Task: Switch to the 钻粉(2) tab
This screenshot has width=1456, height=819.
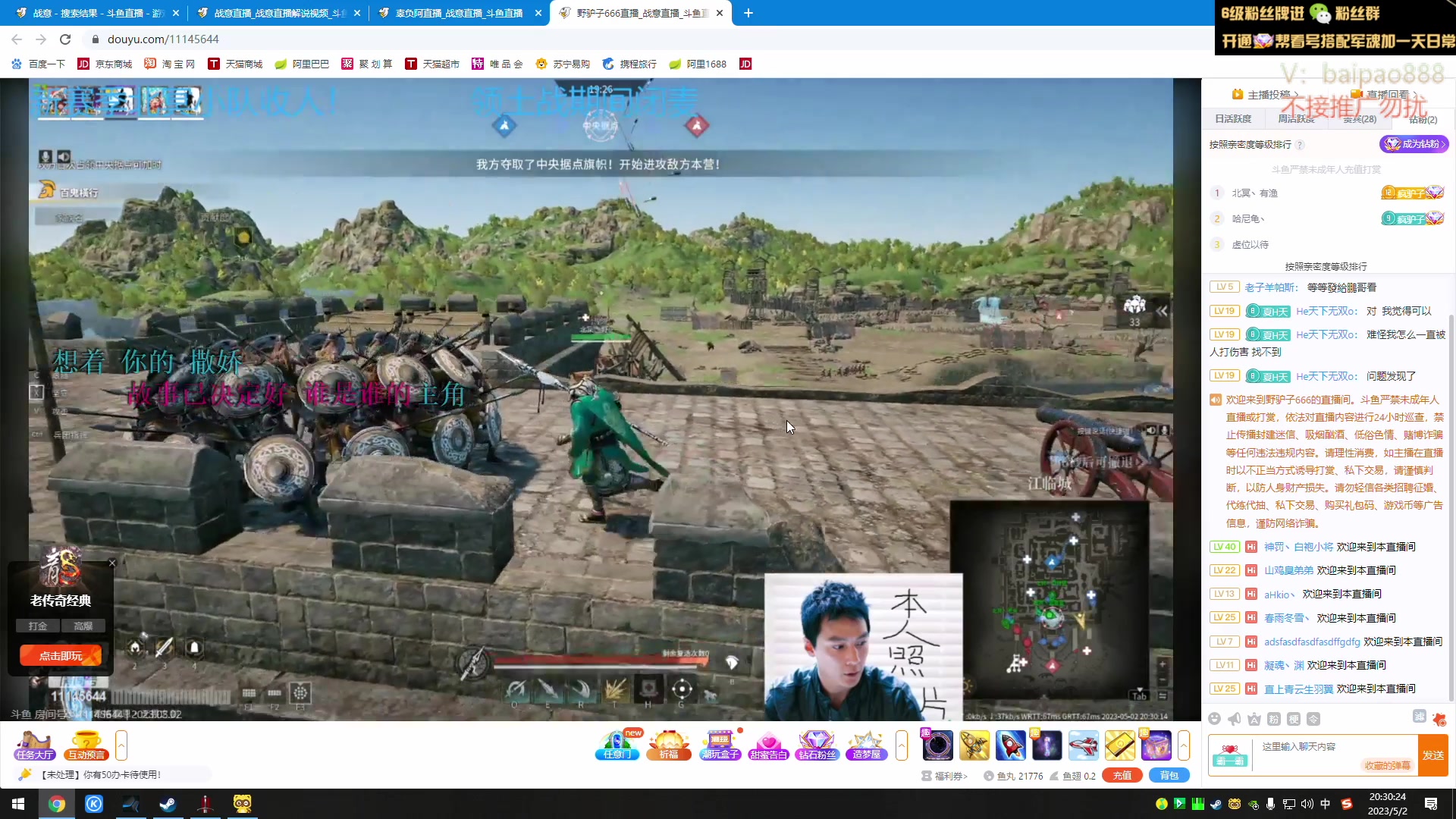Action: coord(1423,119)
